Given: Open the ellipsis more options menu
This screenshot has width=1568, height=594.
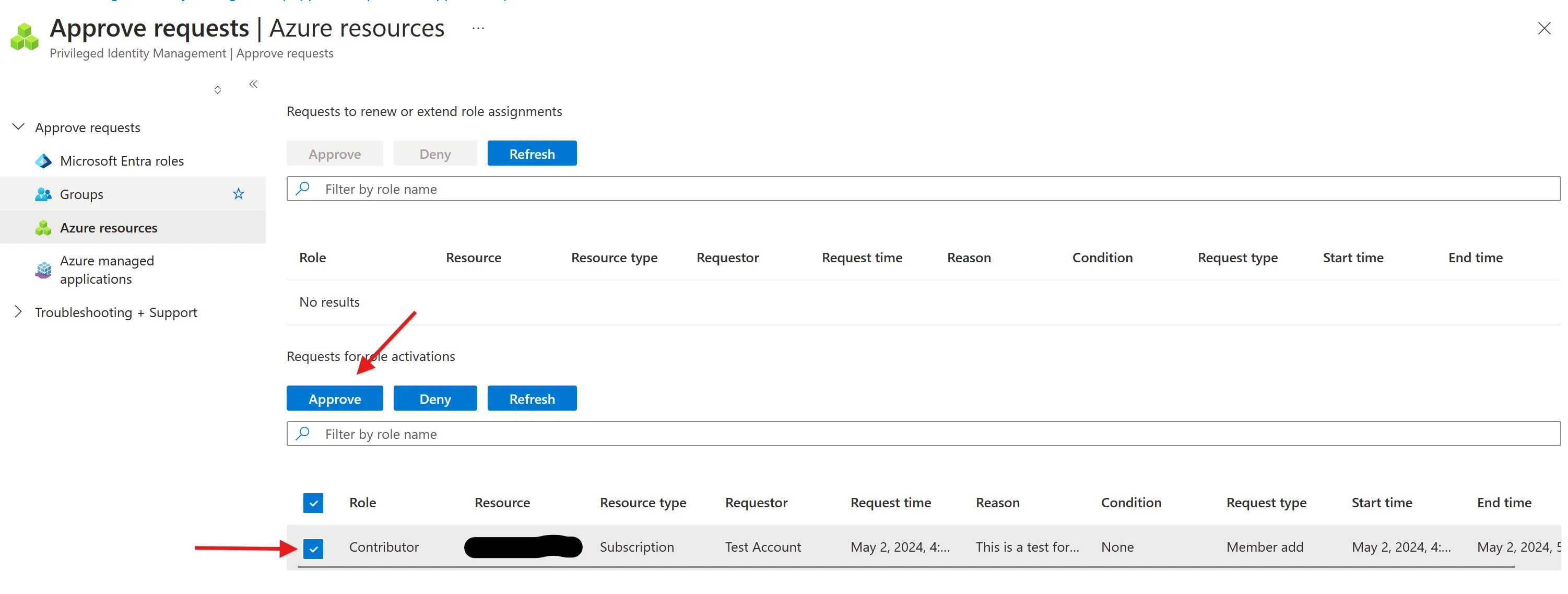Looking at the screenshot, I should point(478,28).
